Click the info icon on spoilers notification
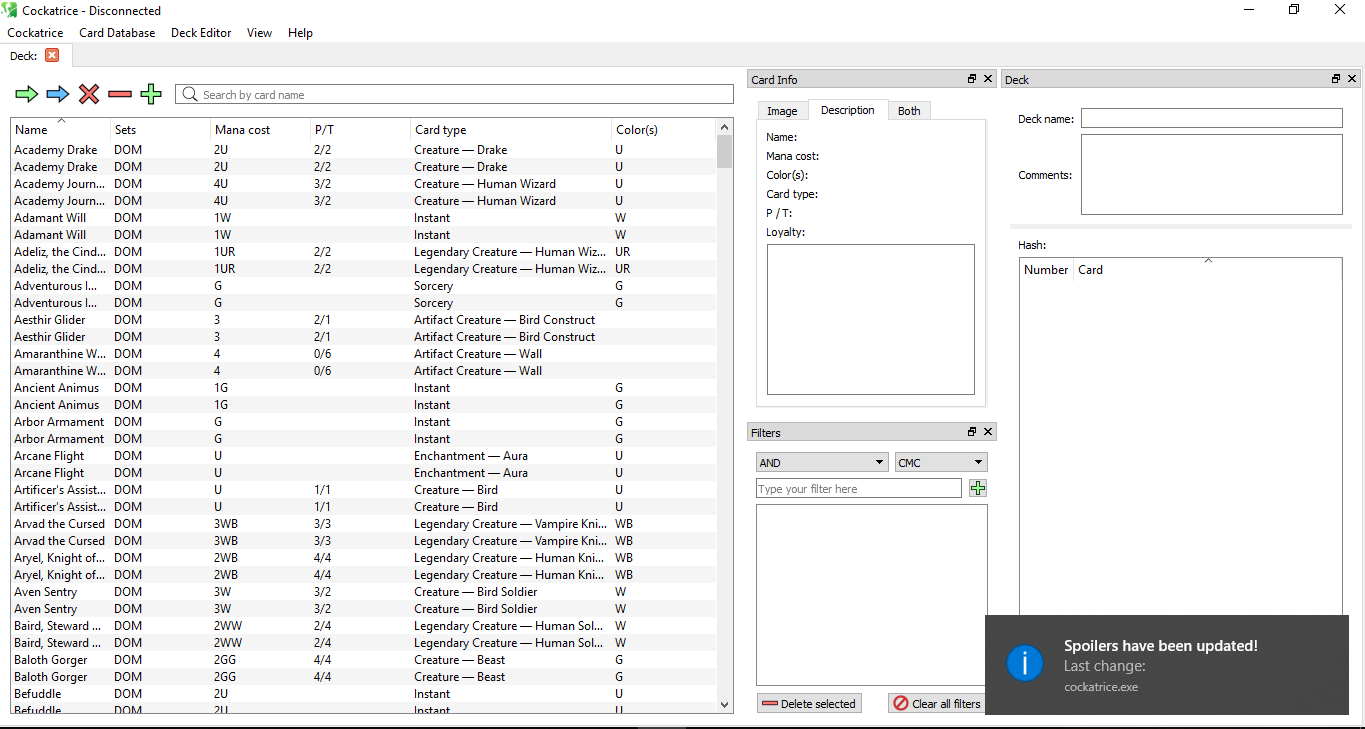The image size is (1365, 729). [x=1025, y=662]
